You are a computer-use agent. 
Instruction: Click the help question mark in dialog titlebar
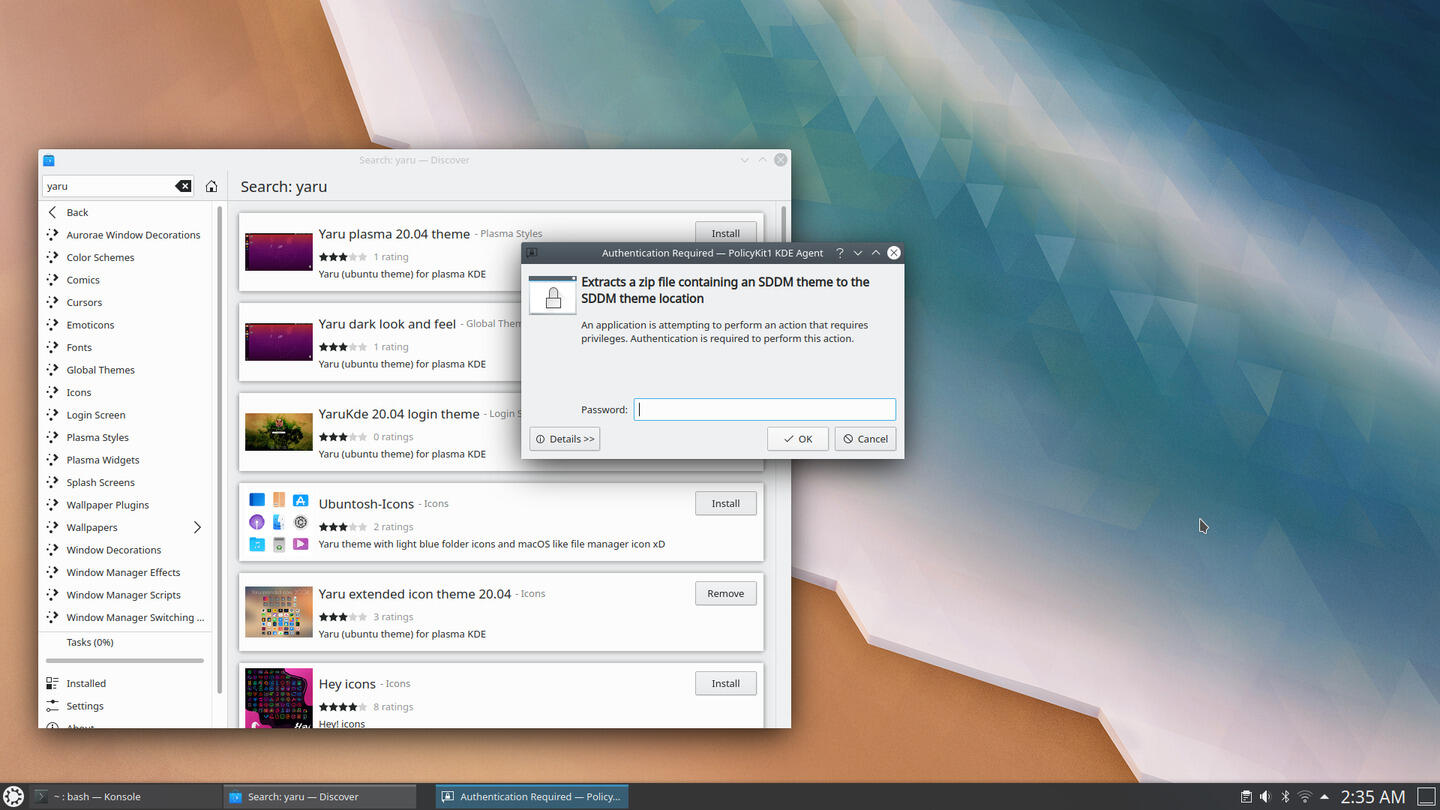(840, 253)
